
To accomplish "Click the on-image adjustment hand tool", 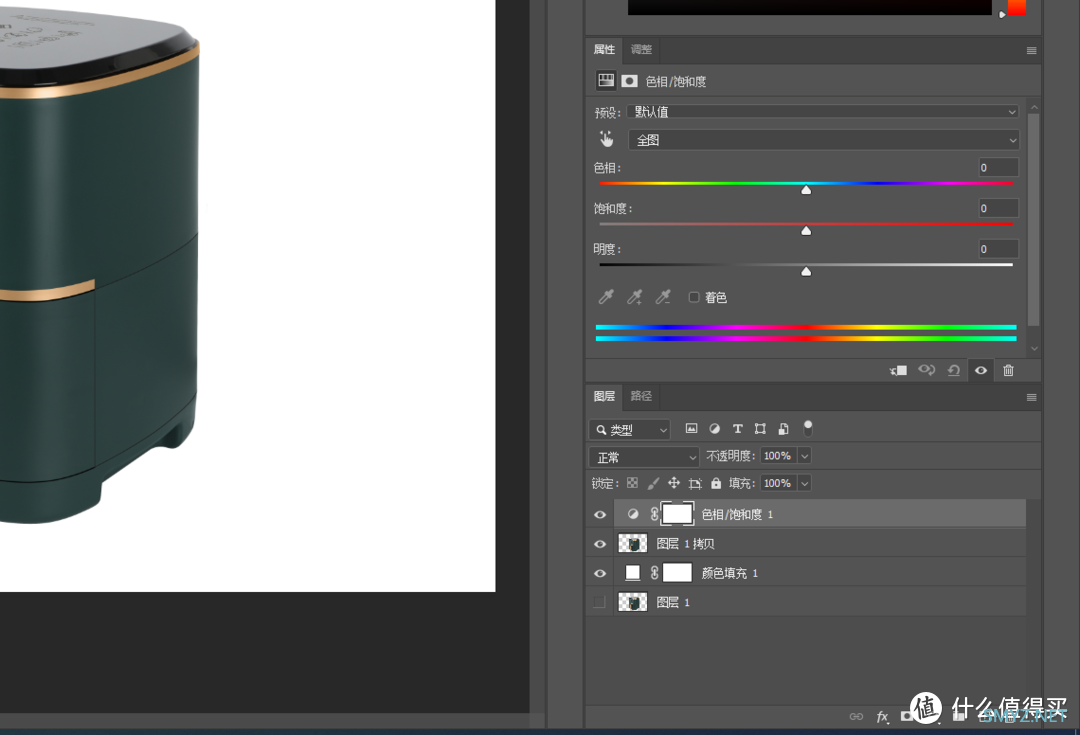I will coord(606,140).
